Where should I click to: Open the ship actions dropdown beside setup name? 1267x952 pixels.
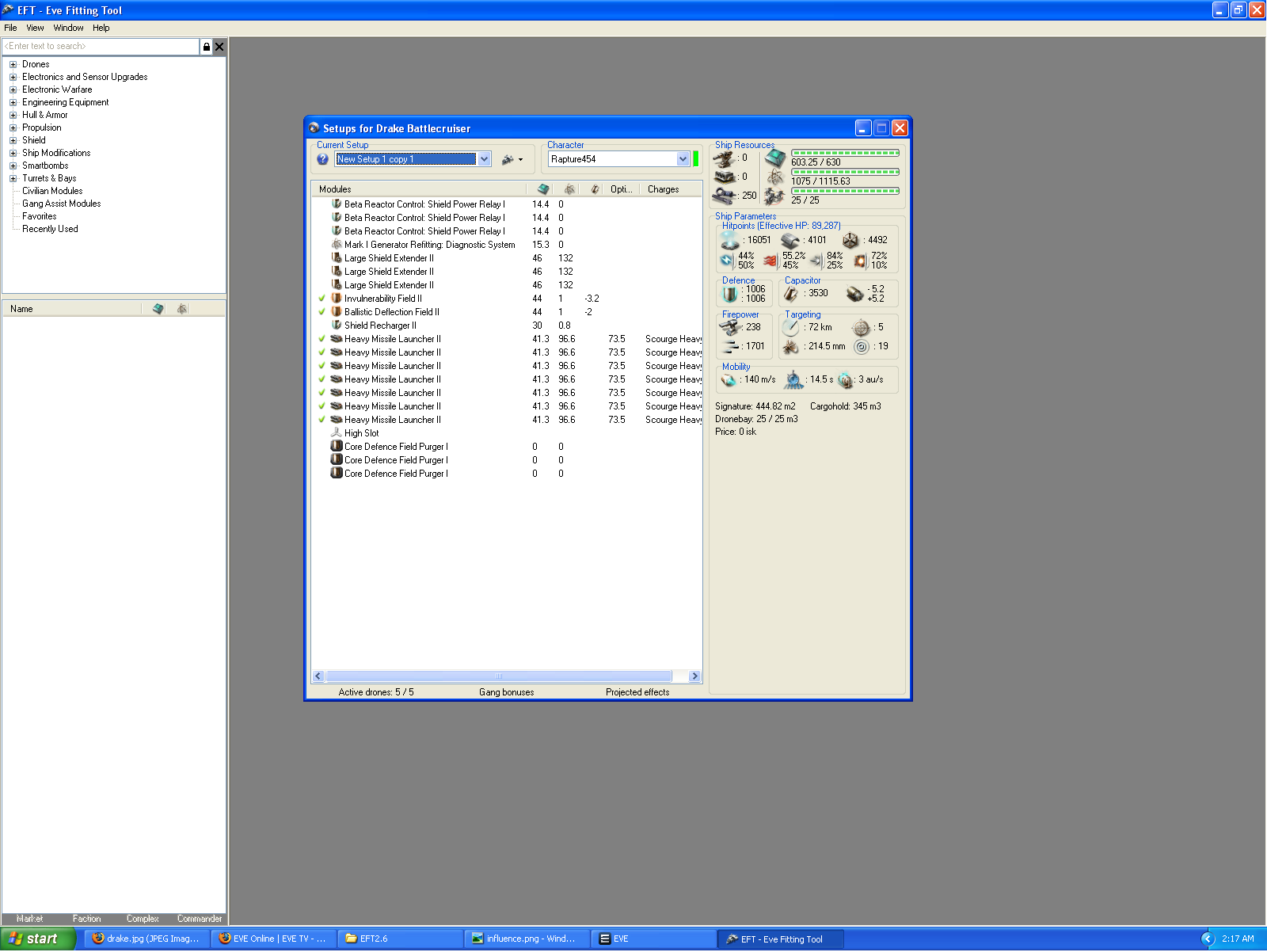pyautogui.click(x=512, y=159)
